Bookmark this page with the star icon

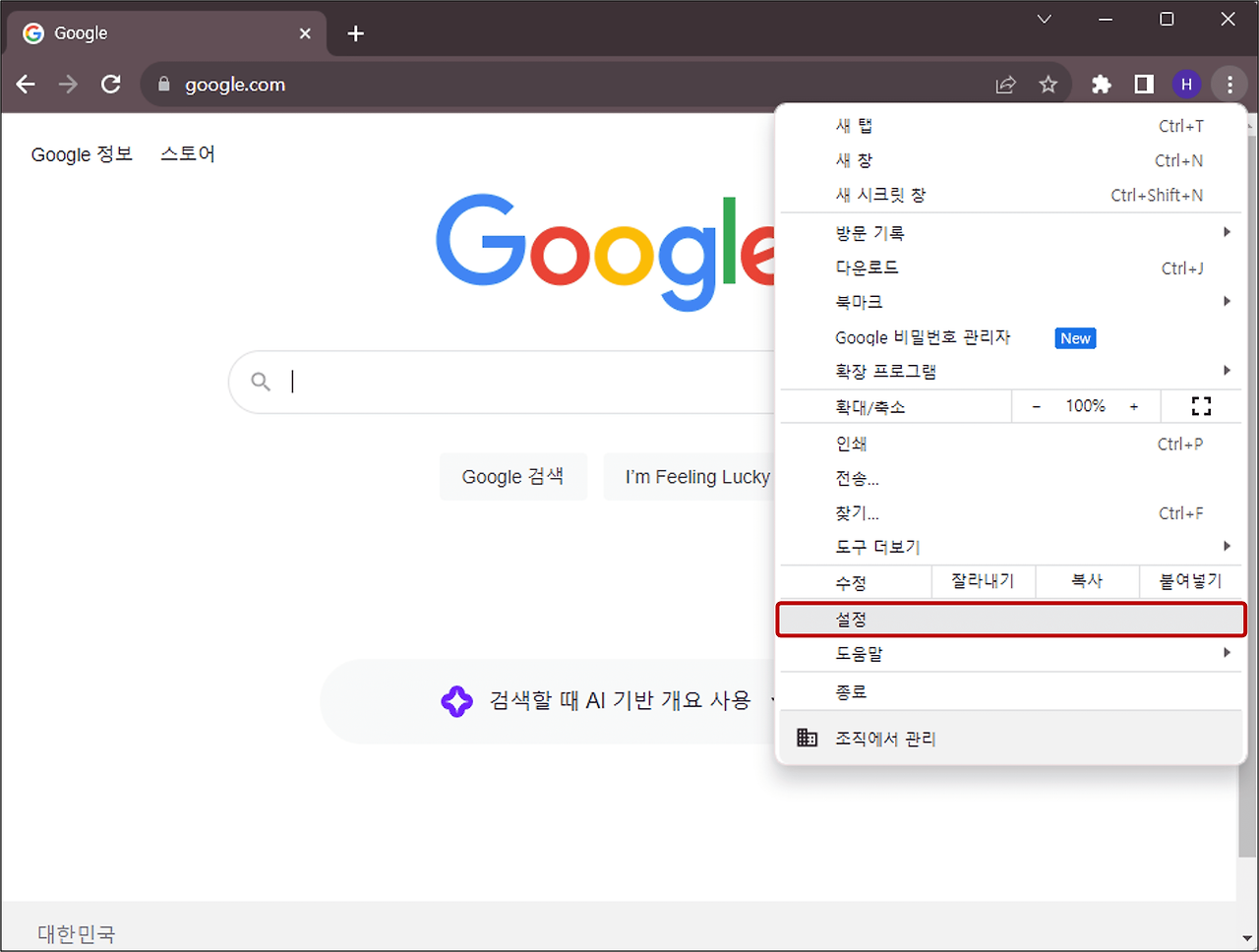point(1049,85)
